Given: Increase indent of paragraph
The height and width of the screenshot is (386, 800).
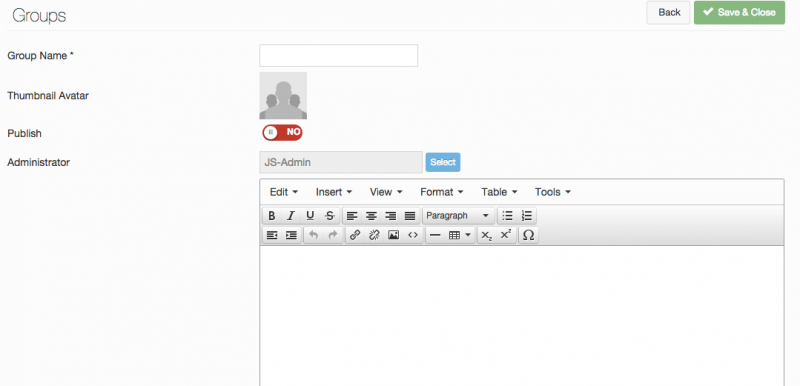Looking at the screenshot, I should click(291, 235).
